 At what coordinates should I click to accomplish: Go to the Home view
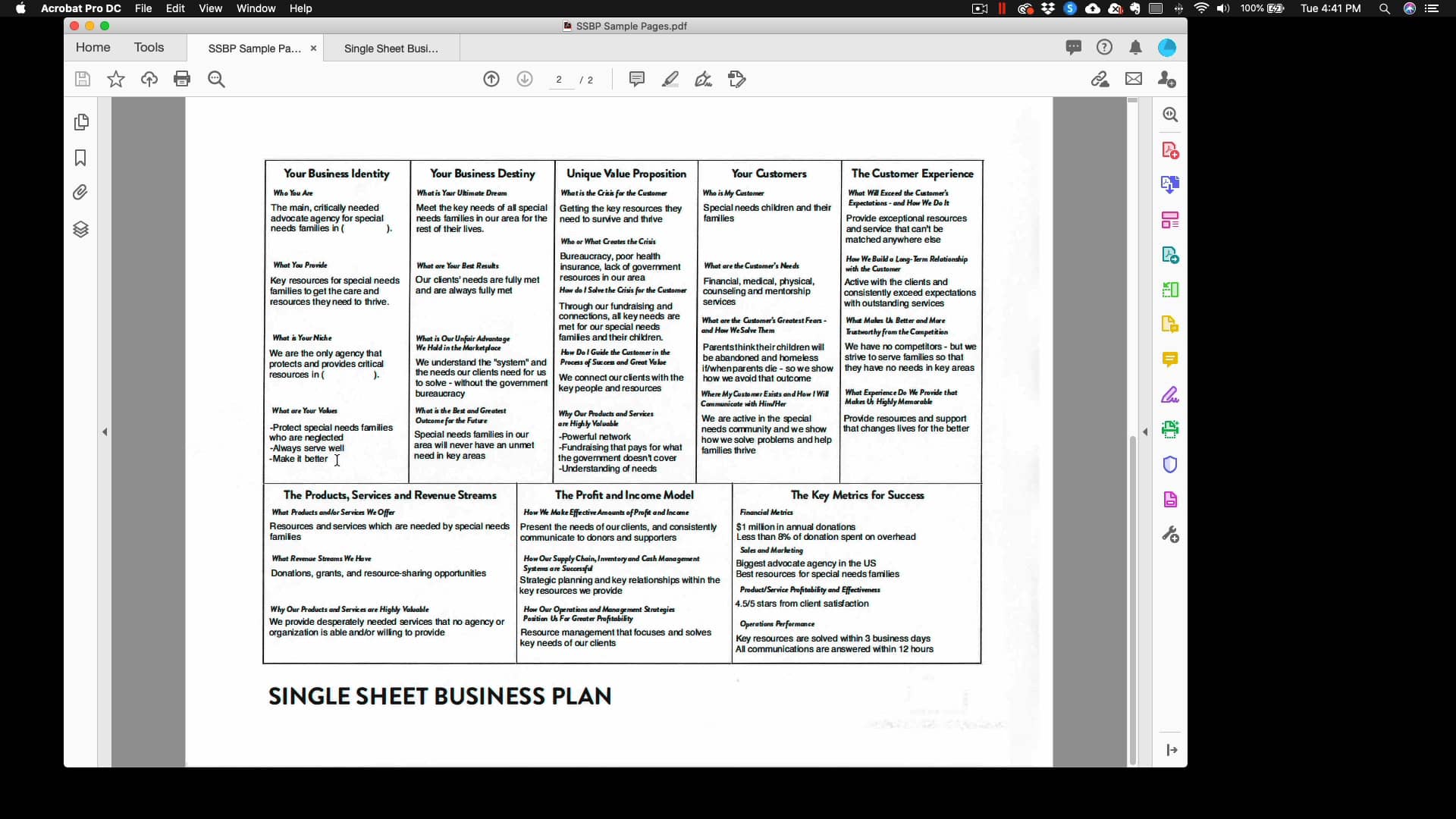(93, 47)
